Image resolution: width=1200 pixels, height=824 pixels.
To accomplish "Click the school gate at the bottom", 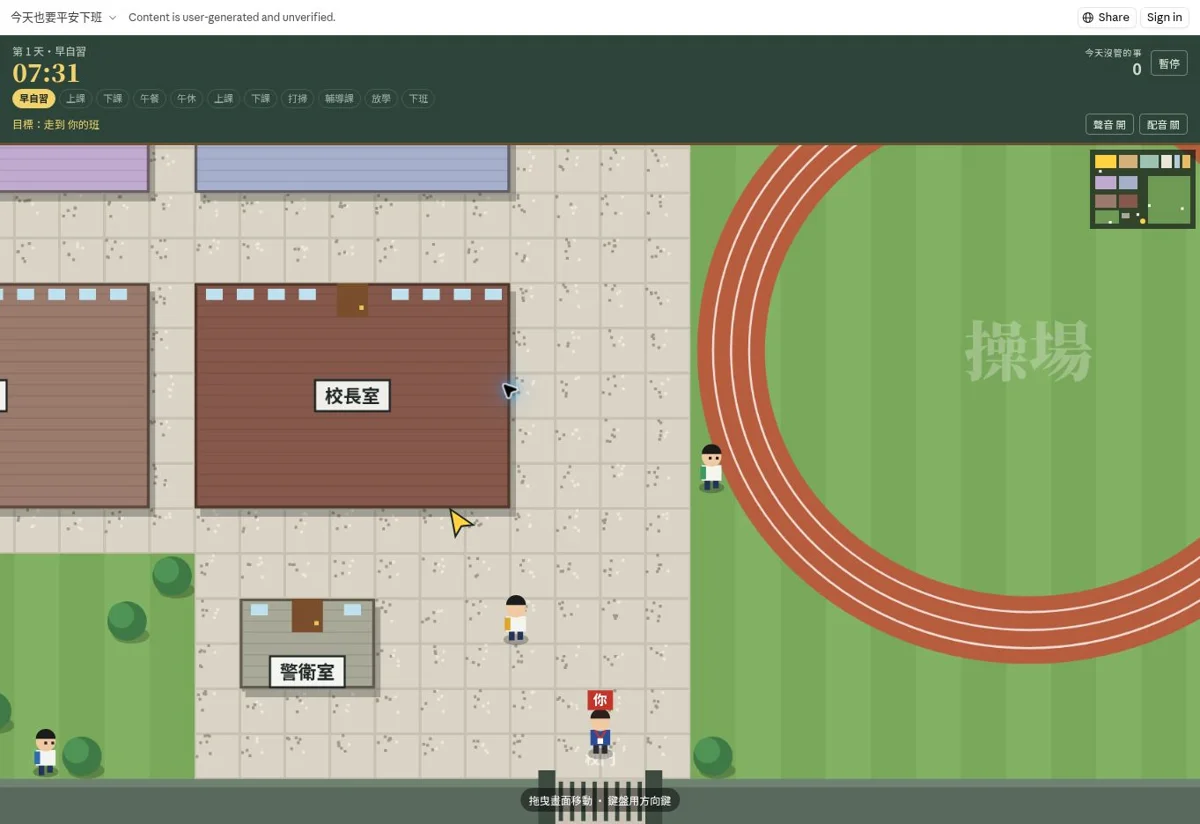I will (600, 797).
